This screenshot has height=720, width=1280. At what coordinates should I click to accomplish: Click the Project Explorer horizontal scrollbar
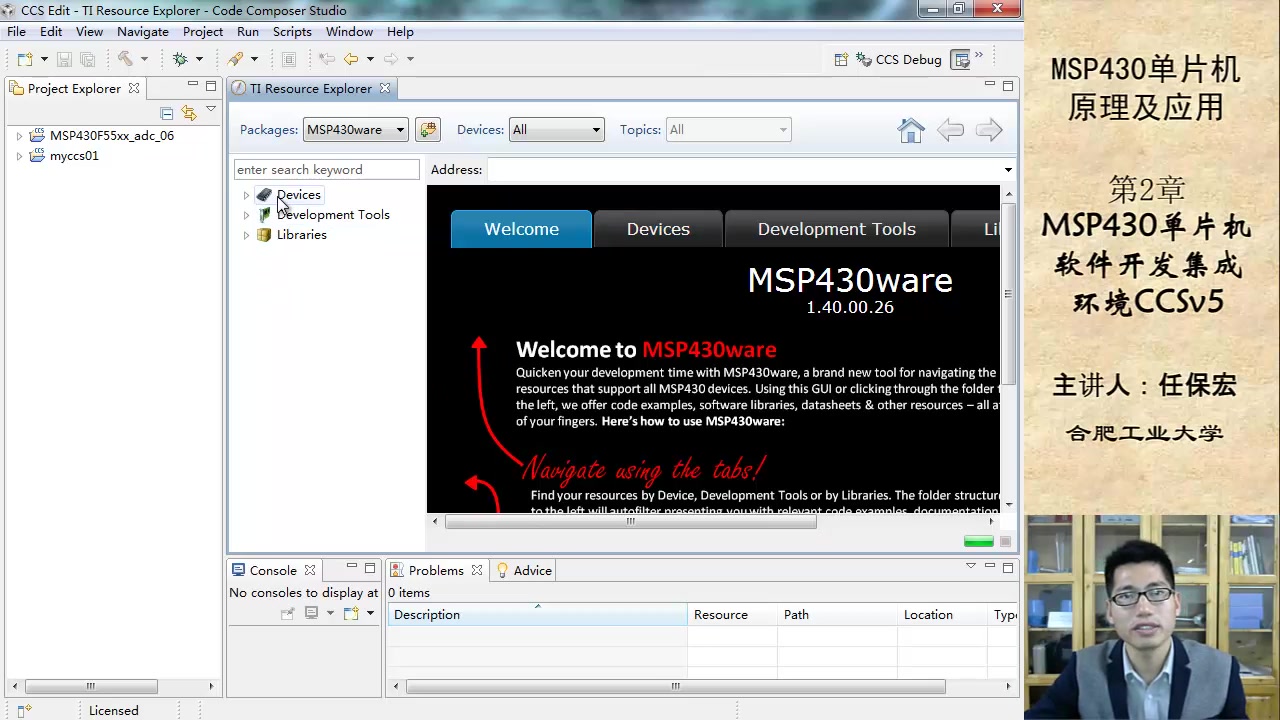coord(91,686)
